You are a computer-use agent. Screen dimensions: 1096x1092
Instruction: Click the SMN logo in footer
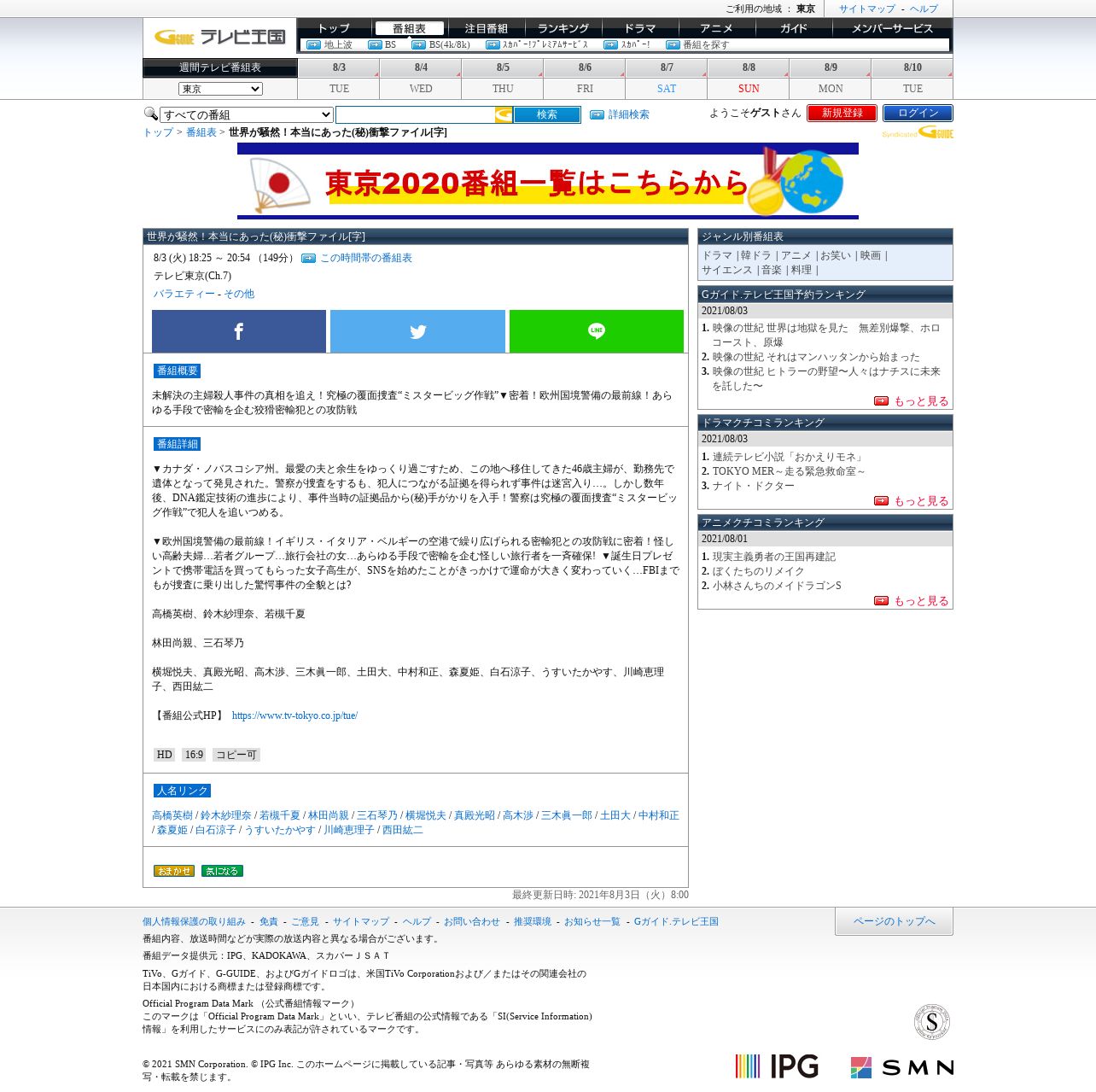[x=901, y=1067]
